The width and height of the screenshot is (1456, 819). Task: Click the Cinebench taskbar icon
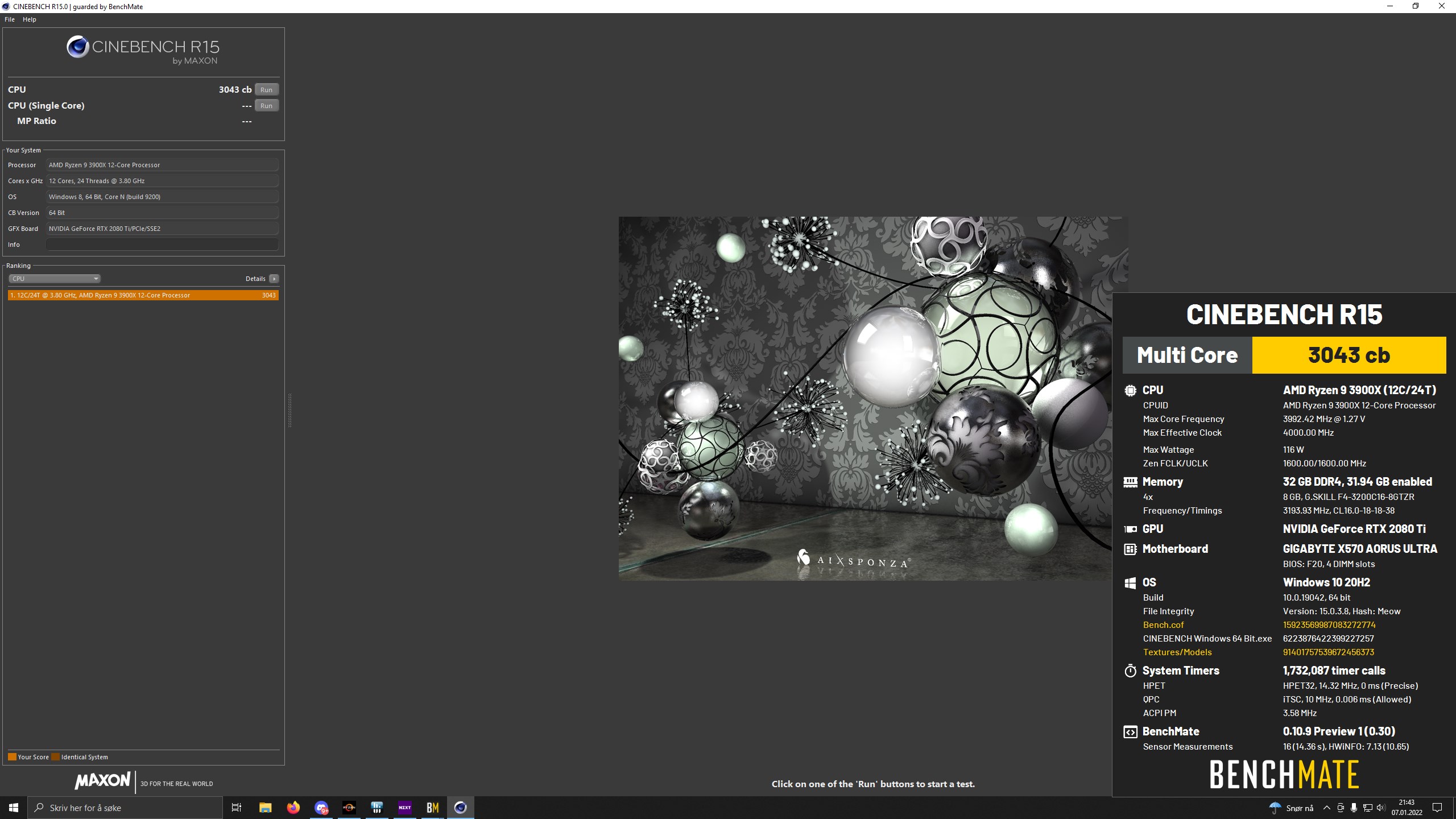460,808
